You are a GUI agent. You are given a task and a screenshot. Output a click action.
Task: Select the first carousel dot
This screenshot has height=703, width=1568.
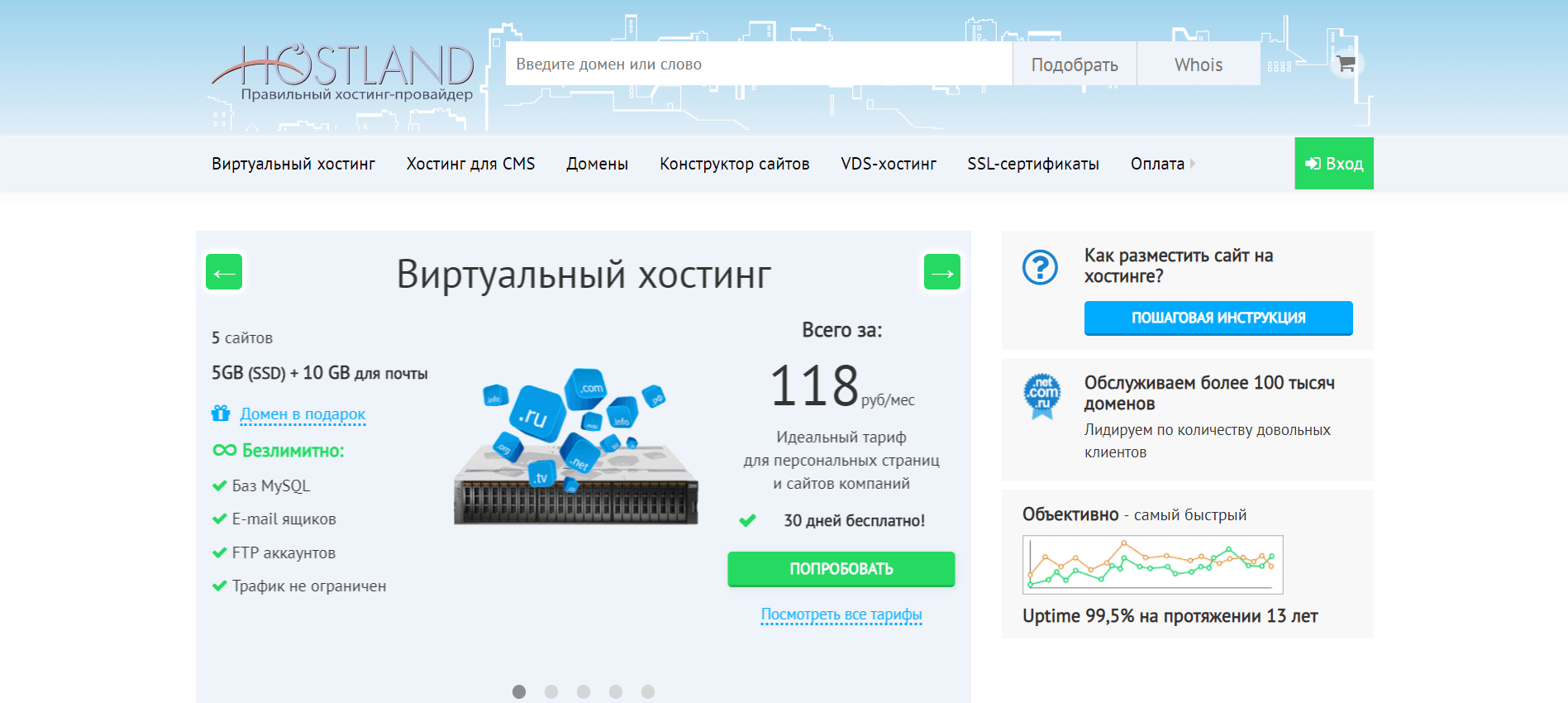(519, 691)
